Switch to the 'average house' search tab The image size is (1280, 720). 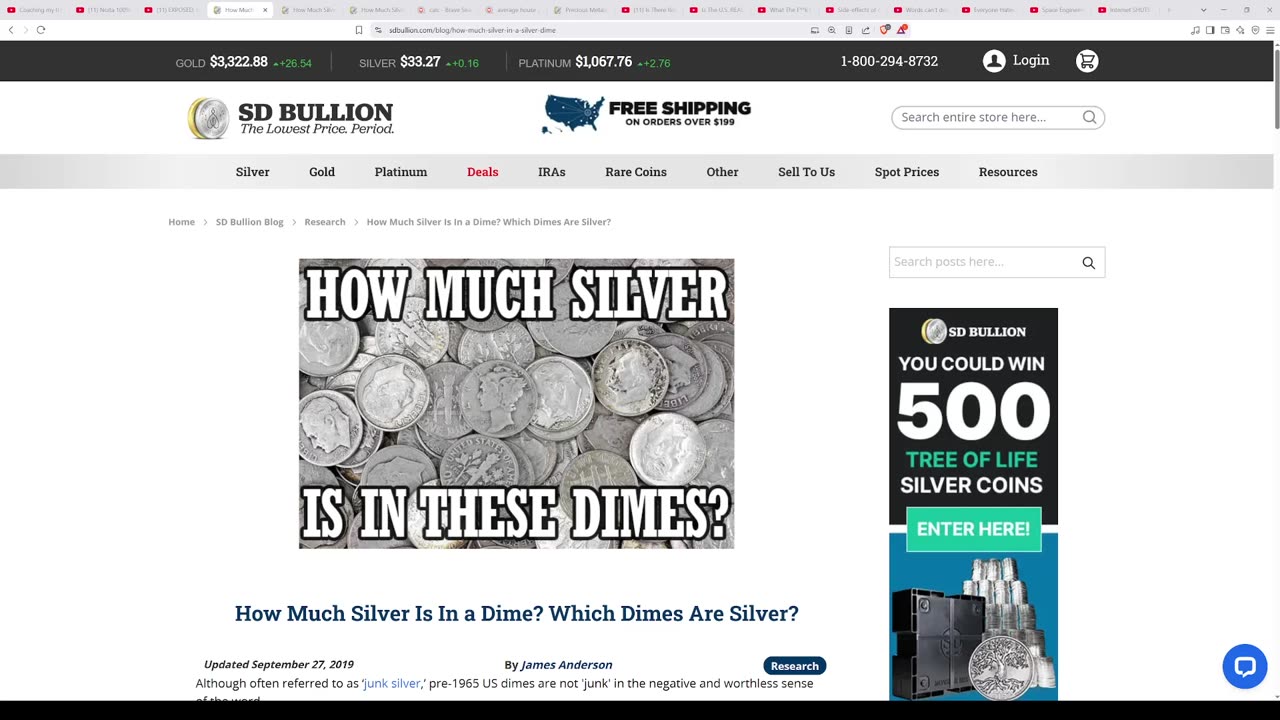(x=511, y=10)
